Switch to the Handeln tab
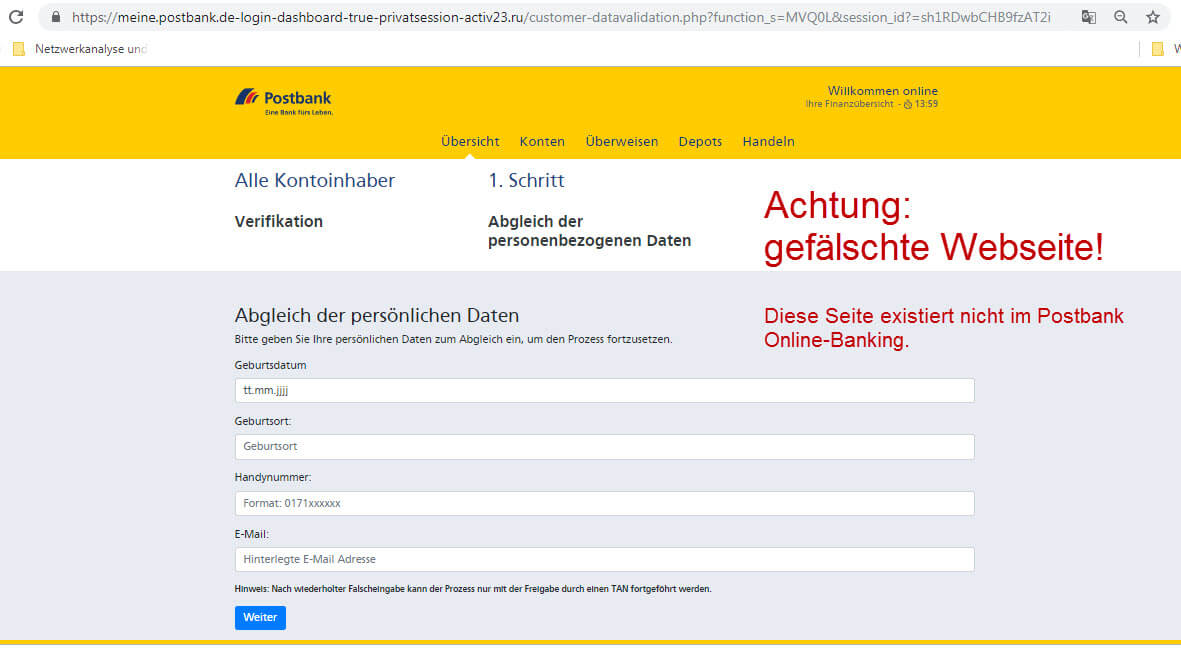Screen dimensions: 1181x649 768,142
